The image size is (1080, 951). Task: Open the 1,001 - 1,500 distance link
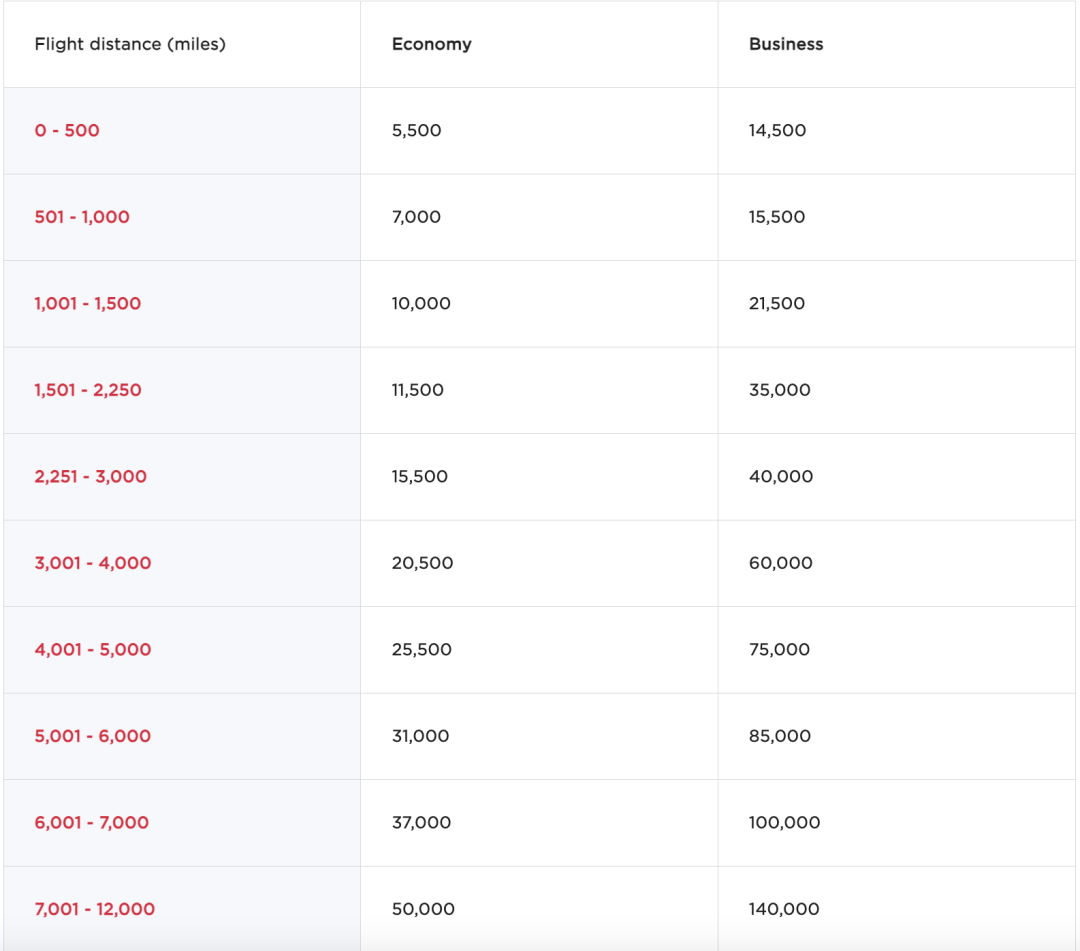tap(88, 303)
